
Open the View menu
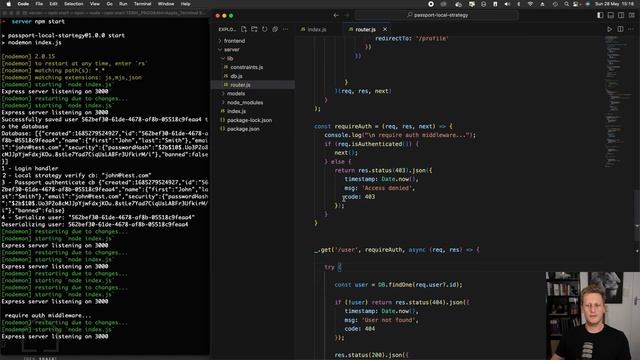(95, 4)
